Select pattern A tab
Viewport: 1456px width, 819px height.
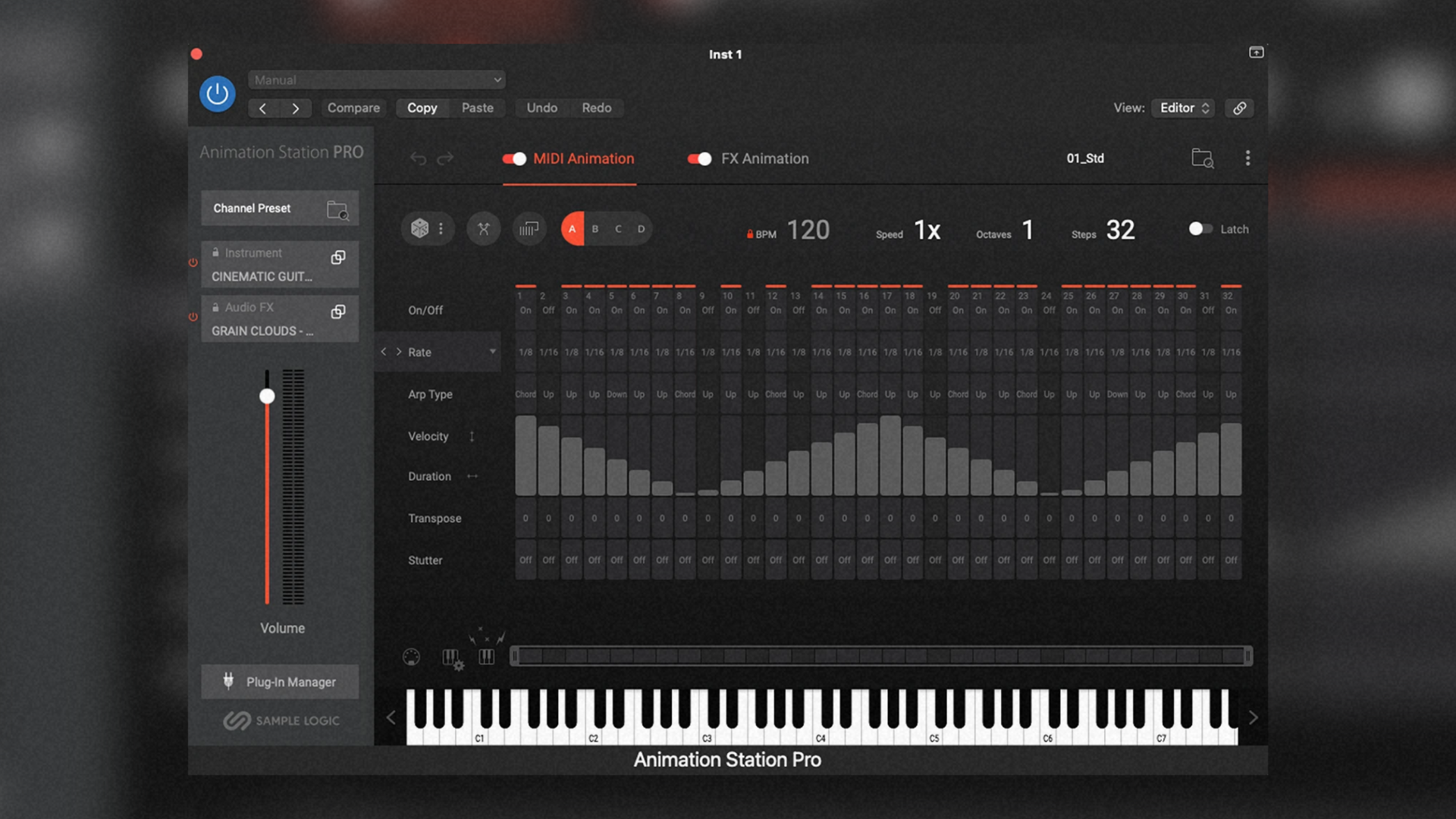coord(573,228)
